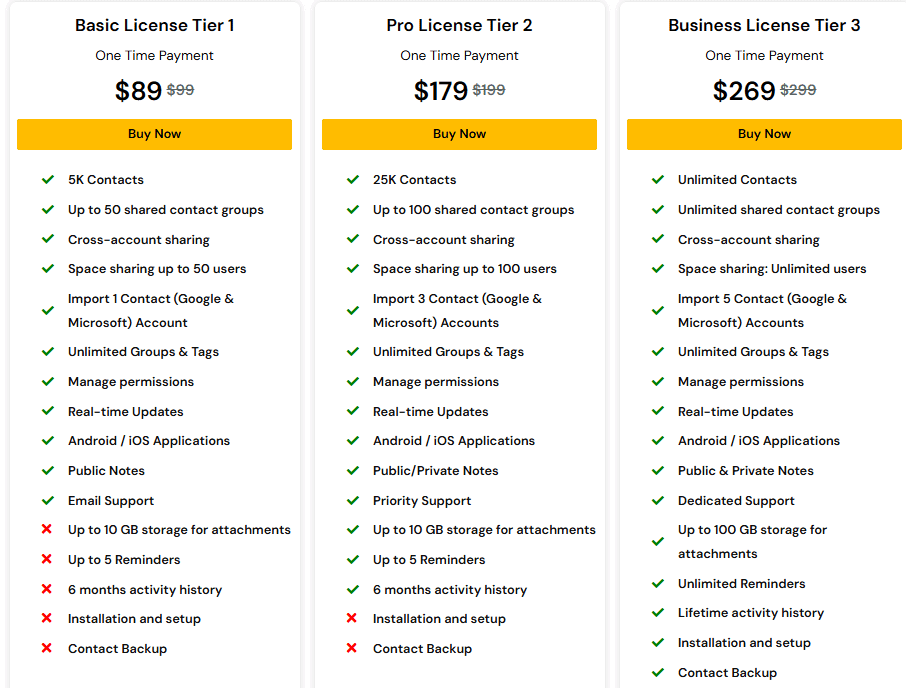Click the green checkmark beside 5K Contacts
The image size is (906, 688).
coord(47,180)
